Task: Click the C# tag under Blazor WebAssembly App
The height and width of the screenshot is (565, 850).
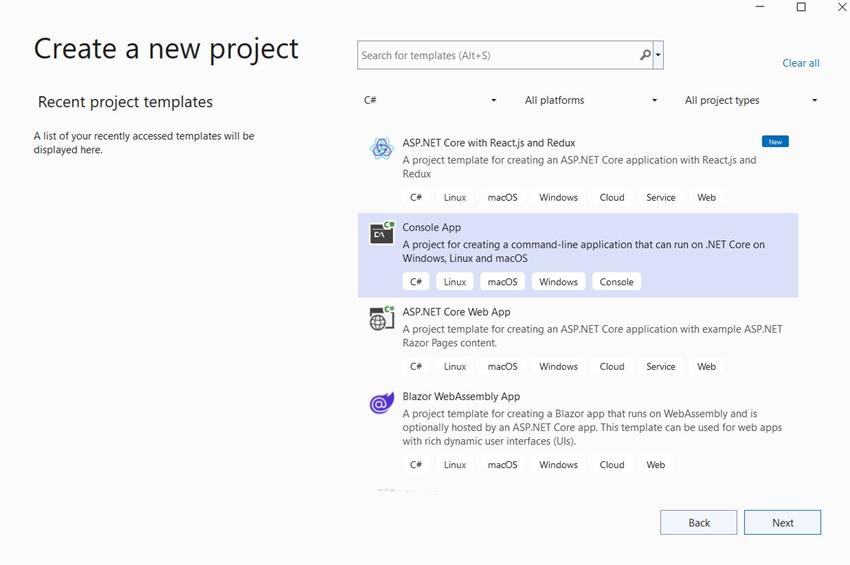Action: (x=416, y=465)
